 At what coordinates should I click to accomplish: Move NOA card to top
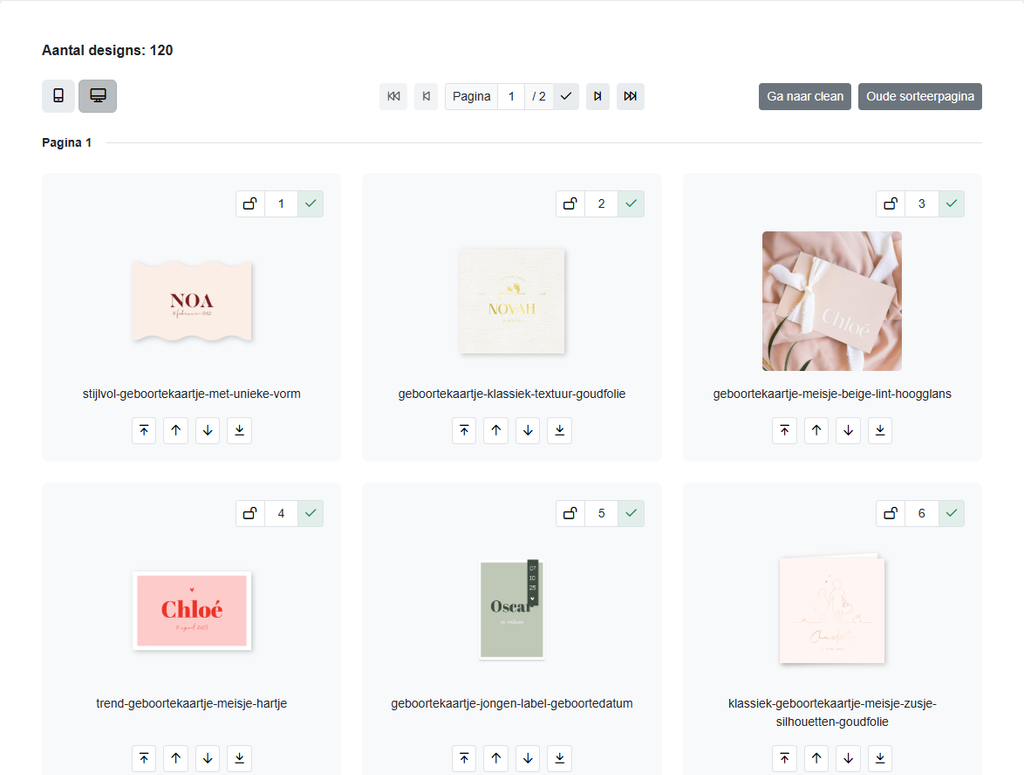tap(144, 430)
